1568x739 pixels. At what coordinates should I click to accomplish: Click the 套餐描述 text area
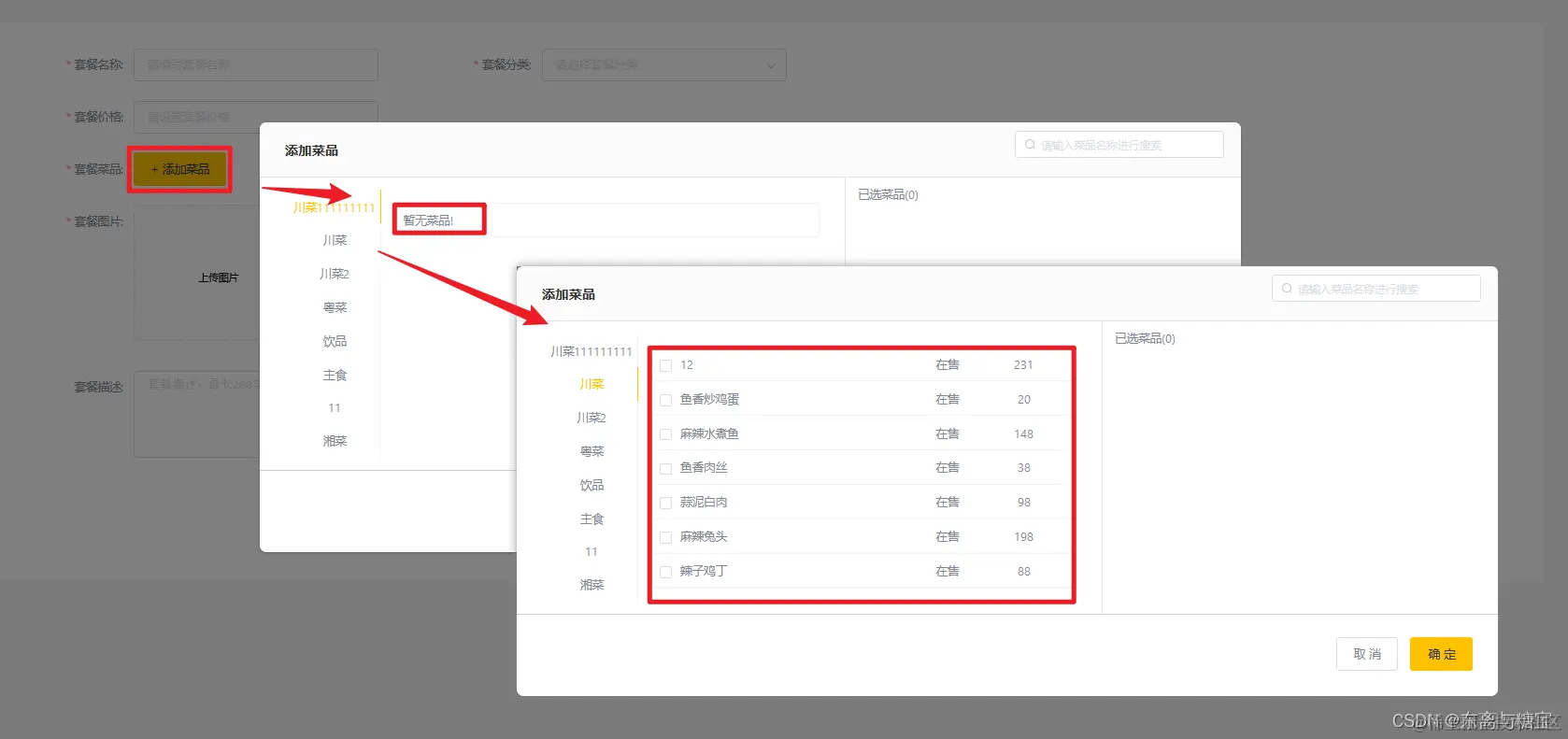coord(196,414)
